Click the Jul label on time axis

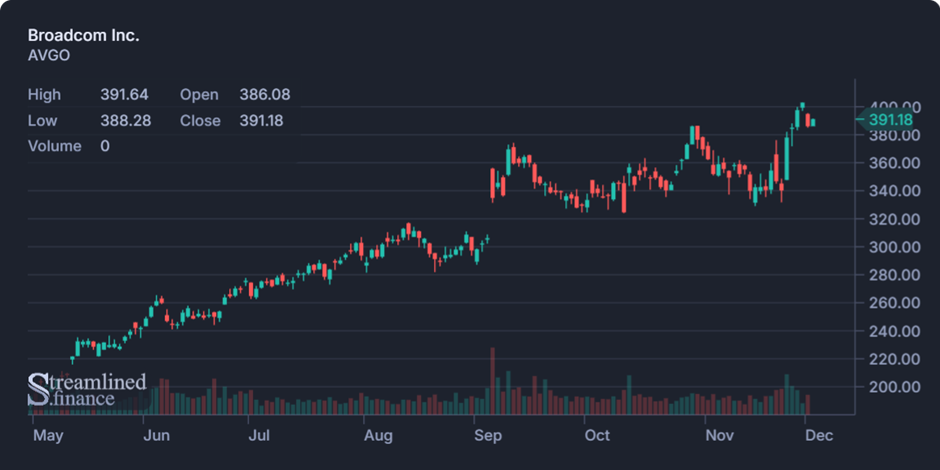point(259,436)
